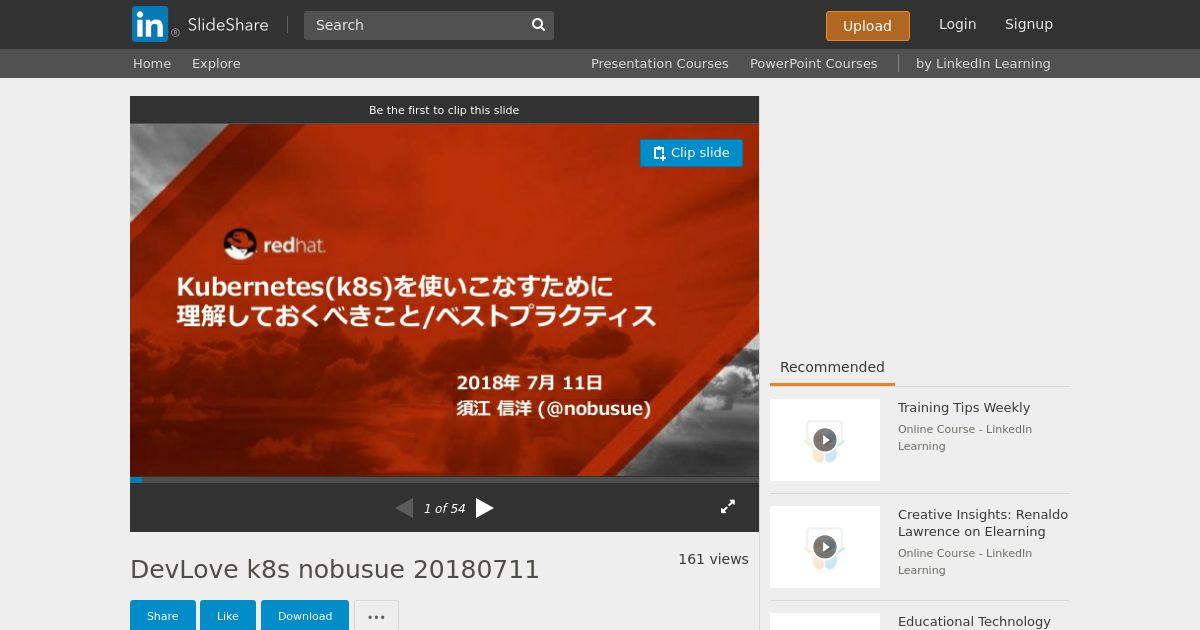
Task: Click the Share button
Action: click(163, 616)
